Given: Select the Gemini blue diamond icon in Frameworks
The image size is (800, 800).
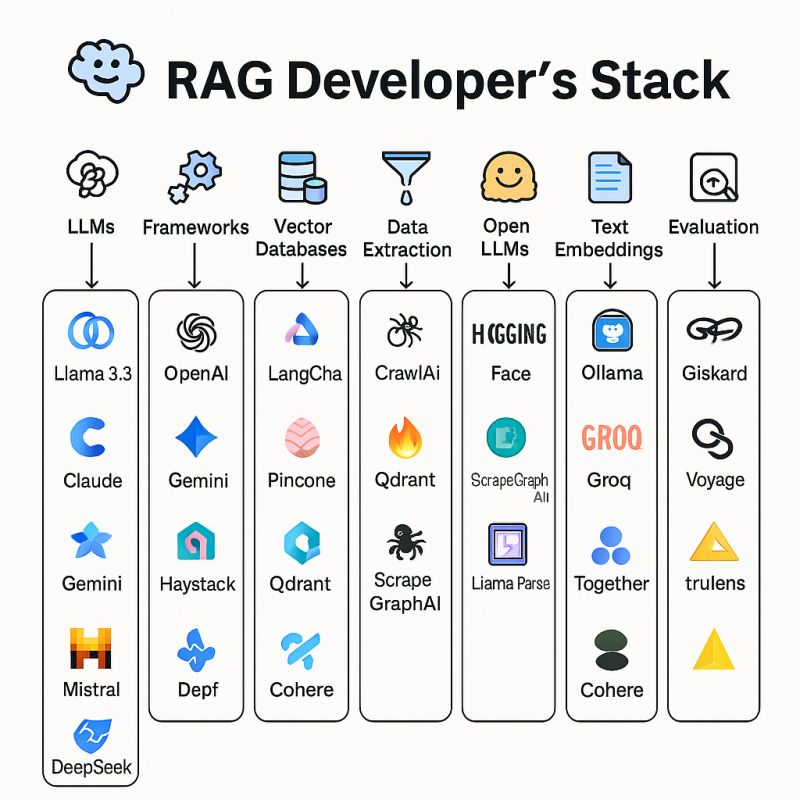Looking at the screenshot, I should click(196, 437).
